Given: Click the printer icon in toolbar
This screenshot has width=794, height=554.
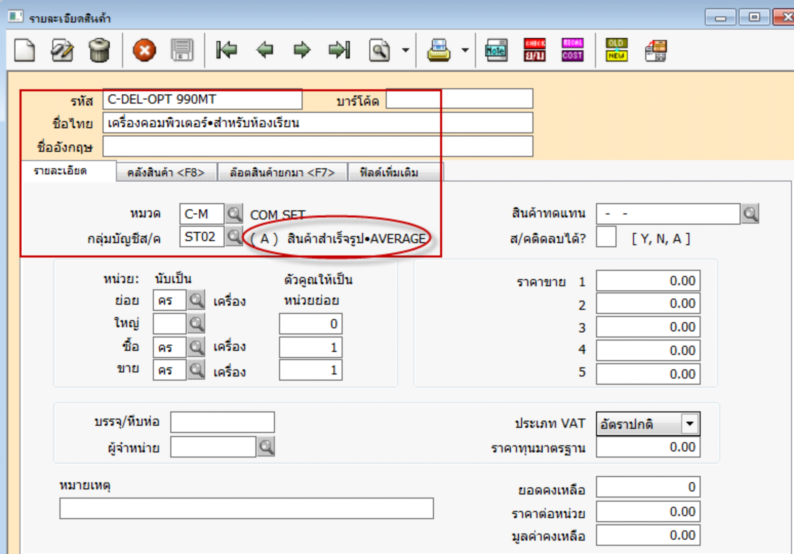Looking at the screenshot, I should click(438, 49).
